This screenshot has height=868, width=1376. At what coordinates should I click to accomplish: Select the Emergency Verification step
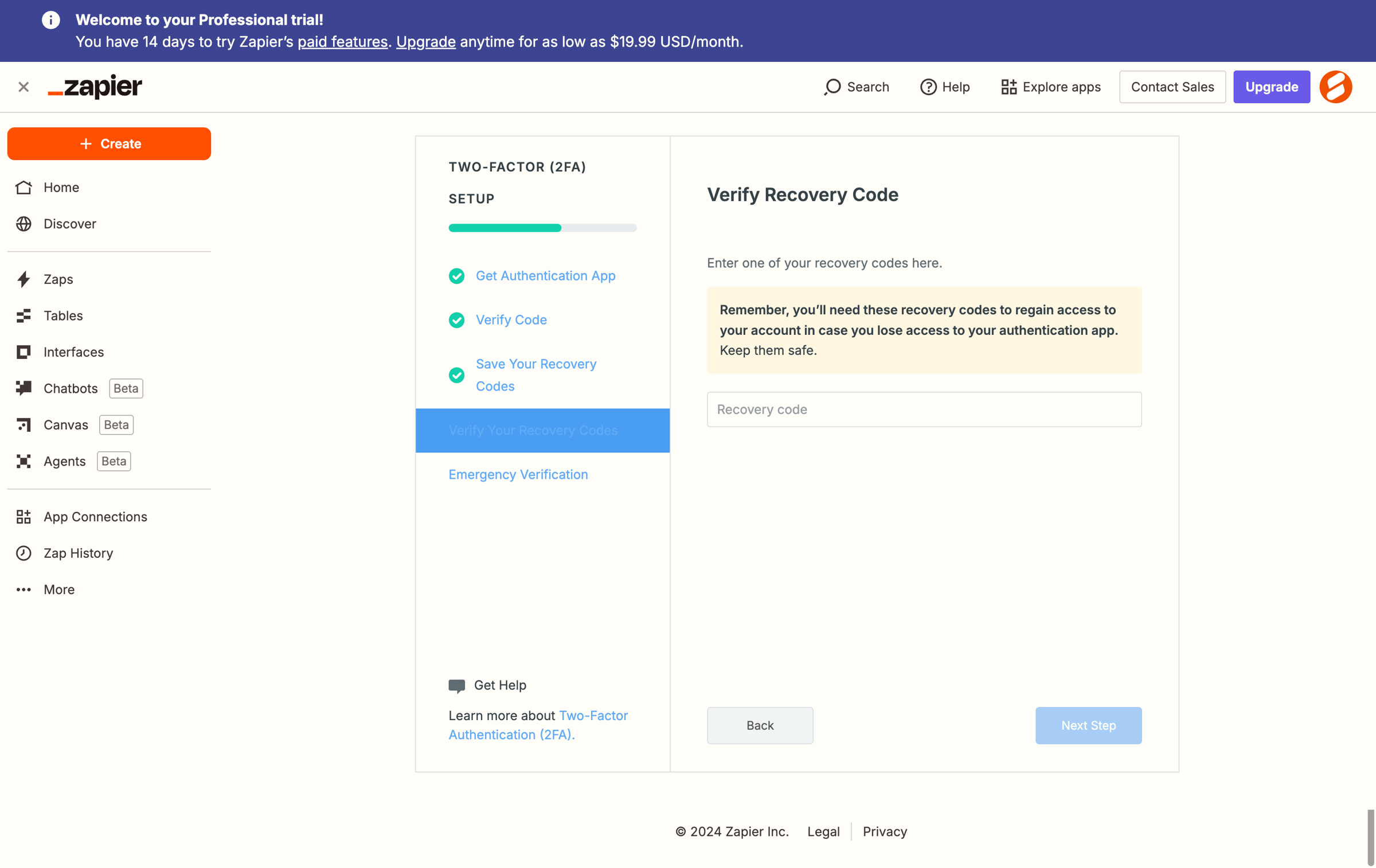518,475
